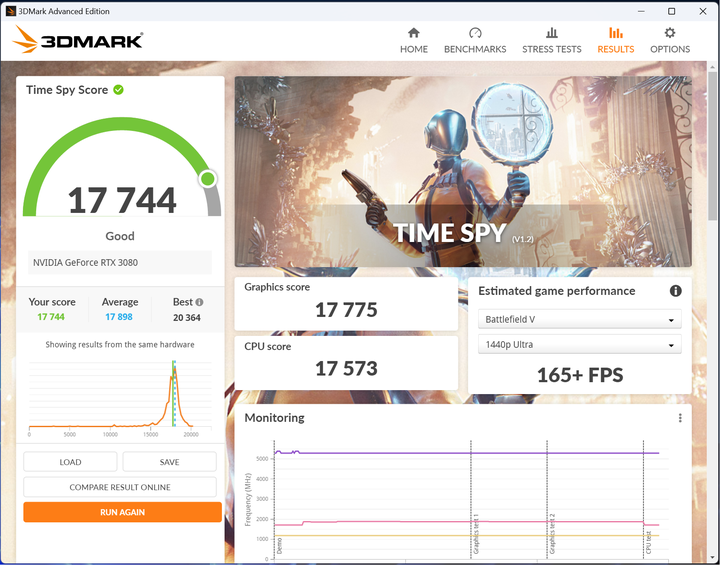Click the STRESS TESTS tab label
This screenshot has height=566, width=720.
551,49
